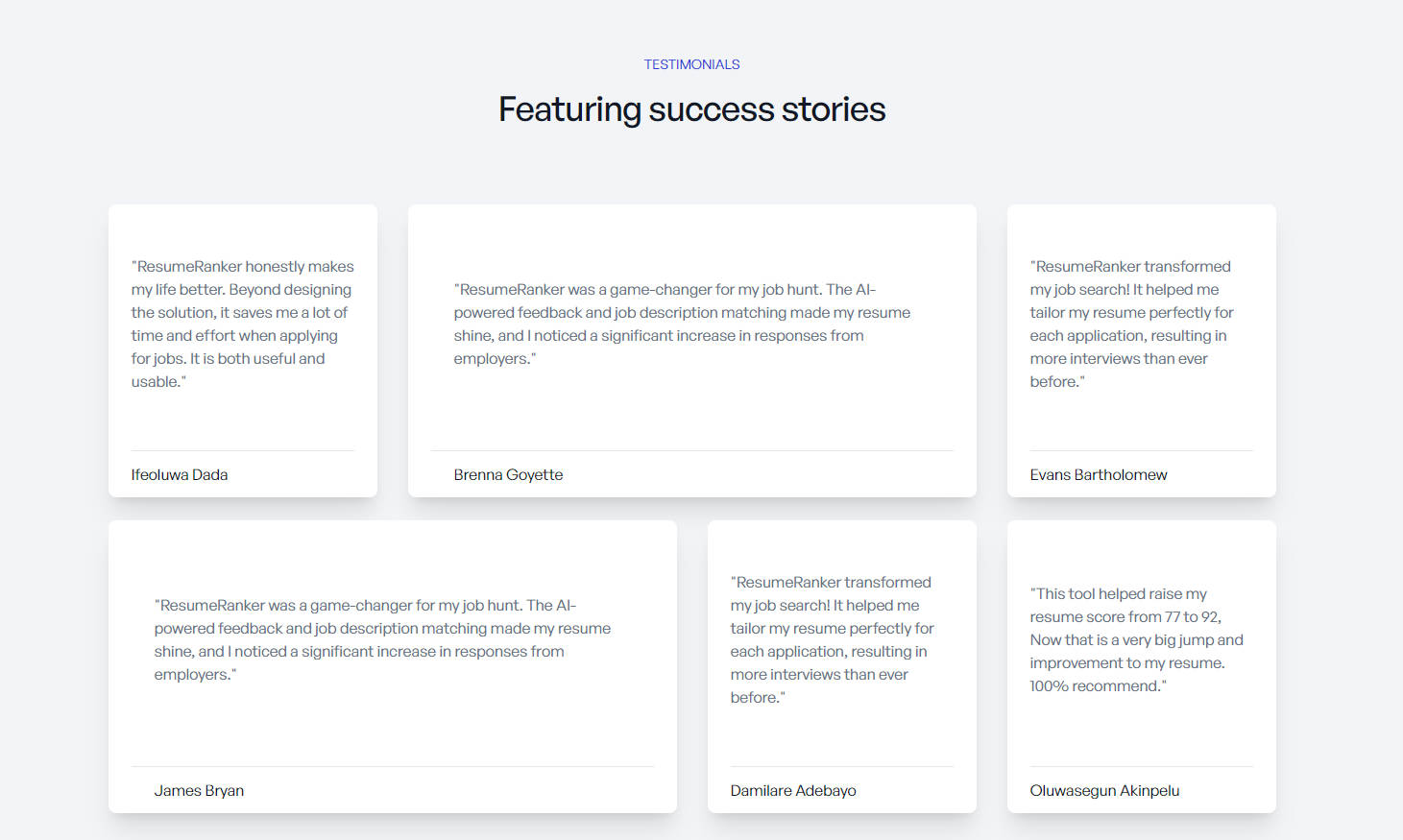Viewport: 1403px width, 840px height.
Task: Click the name Evans Bartholomew
Action: [1099, 474]
